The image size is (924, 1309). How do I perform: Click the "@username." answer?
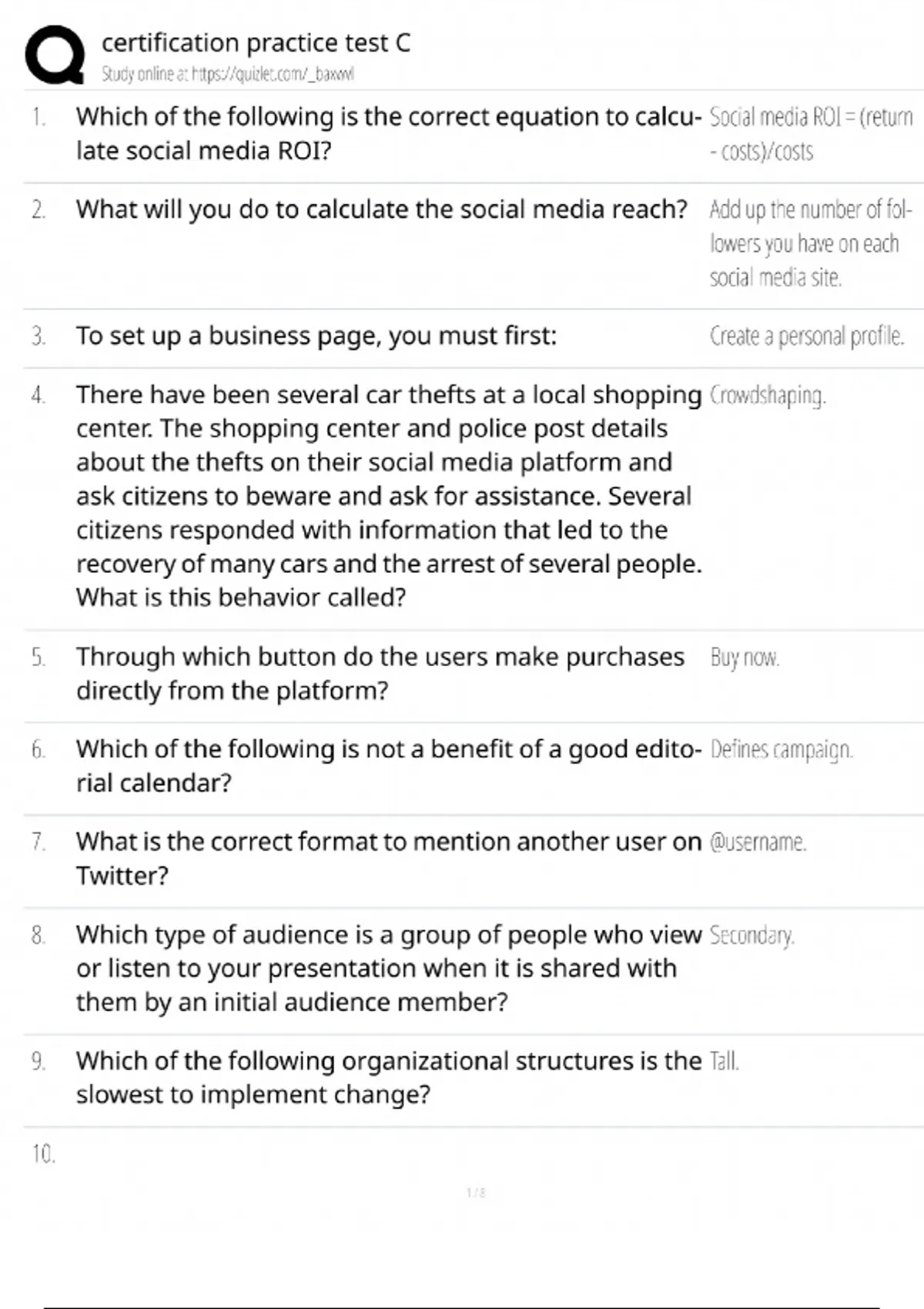pyautogui.click(x=758, y=842)
